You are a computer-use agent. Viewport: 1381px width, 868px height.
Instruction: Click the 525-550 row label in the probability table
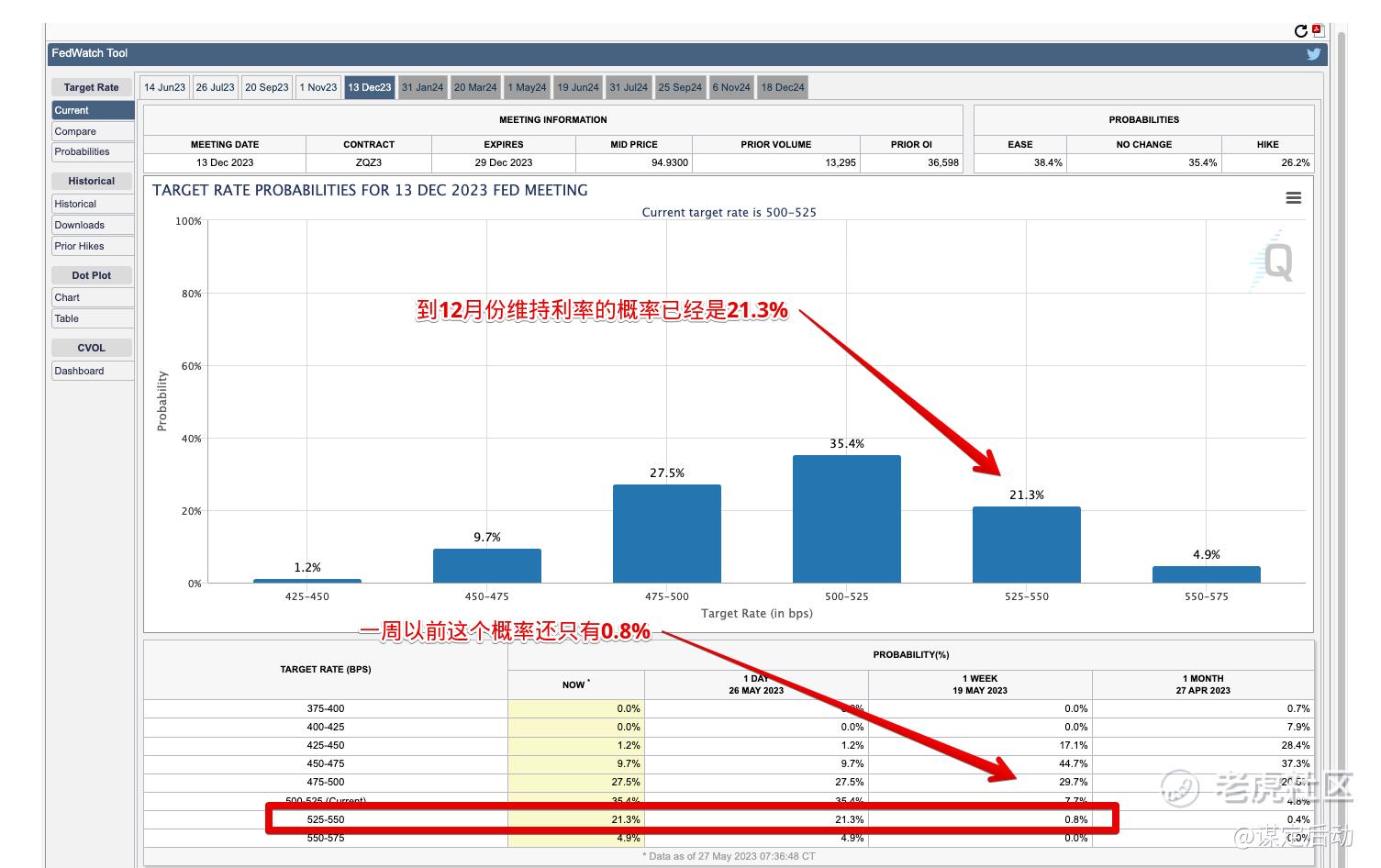326,819
